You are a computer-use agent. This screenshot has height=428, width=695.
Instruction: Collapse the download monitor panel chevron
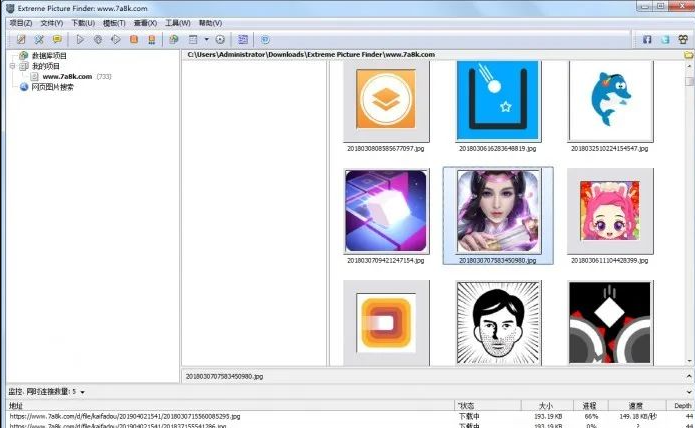[689, 392]
